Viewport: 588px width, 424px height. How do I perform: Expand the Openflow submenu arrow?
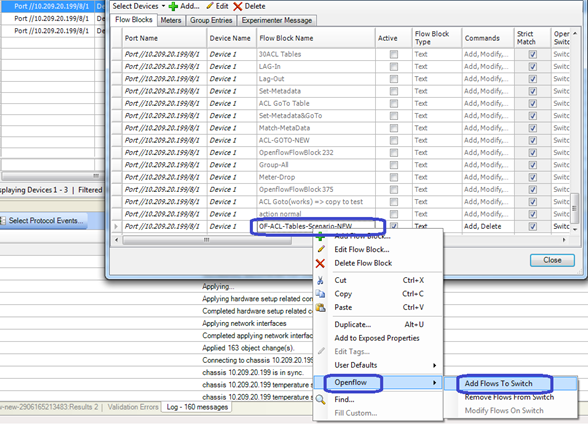tap(434, 383)
